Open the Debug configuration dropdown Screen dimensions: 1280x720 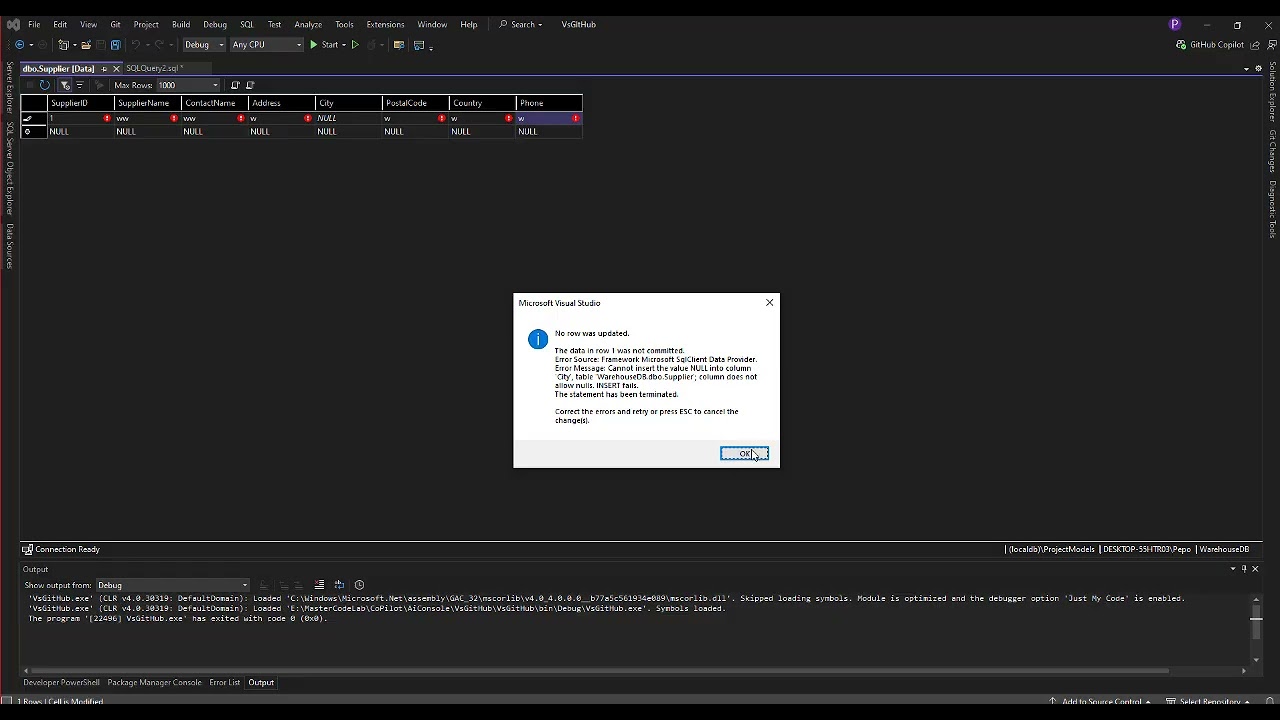point(204,45)
